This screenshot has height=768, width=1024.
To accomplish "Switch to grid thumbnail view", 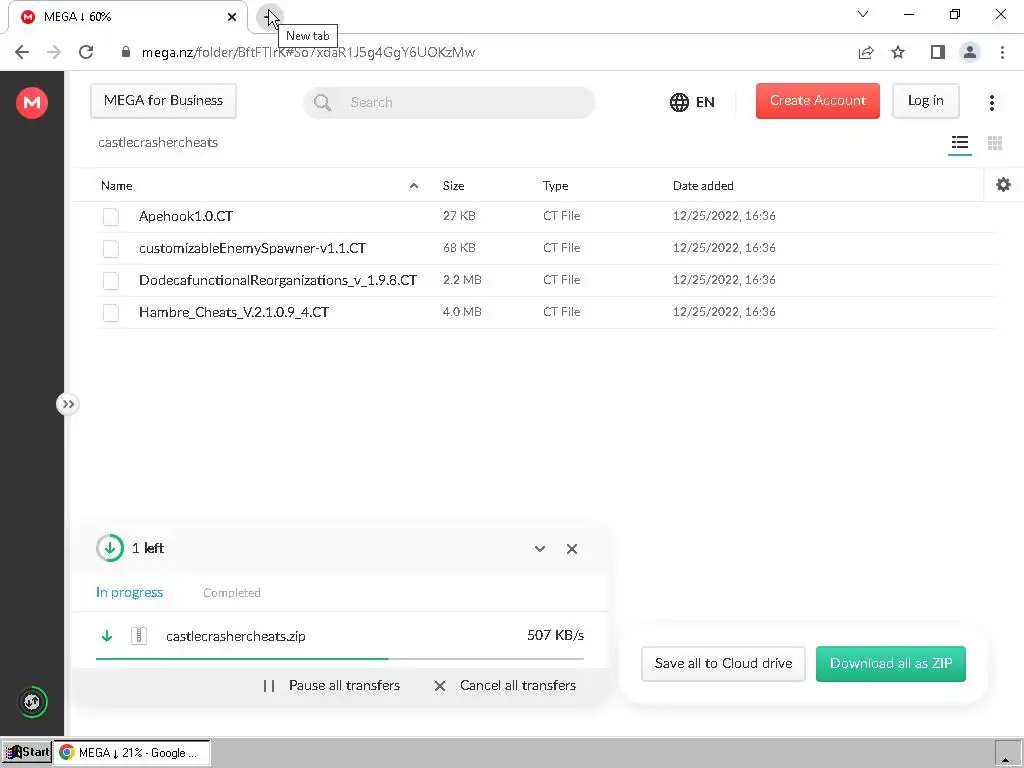I will coord(995,143).
